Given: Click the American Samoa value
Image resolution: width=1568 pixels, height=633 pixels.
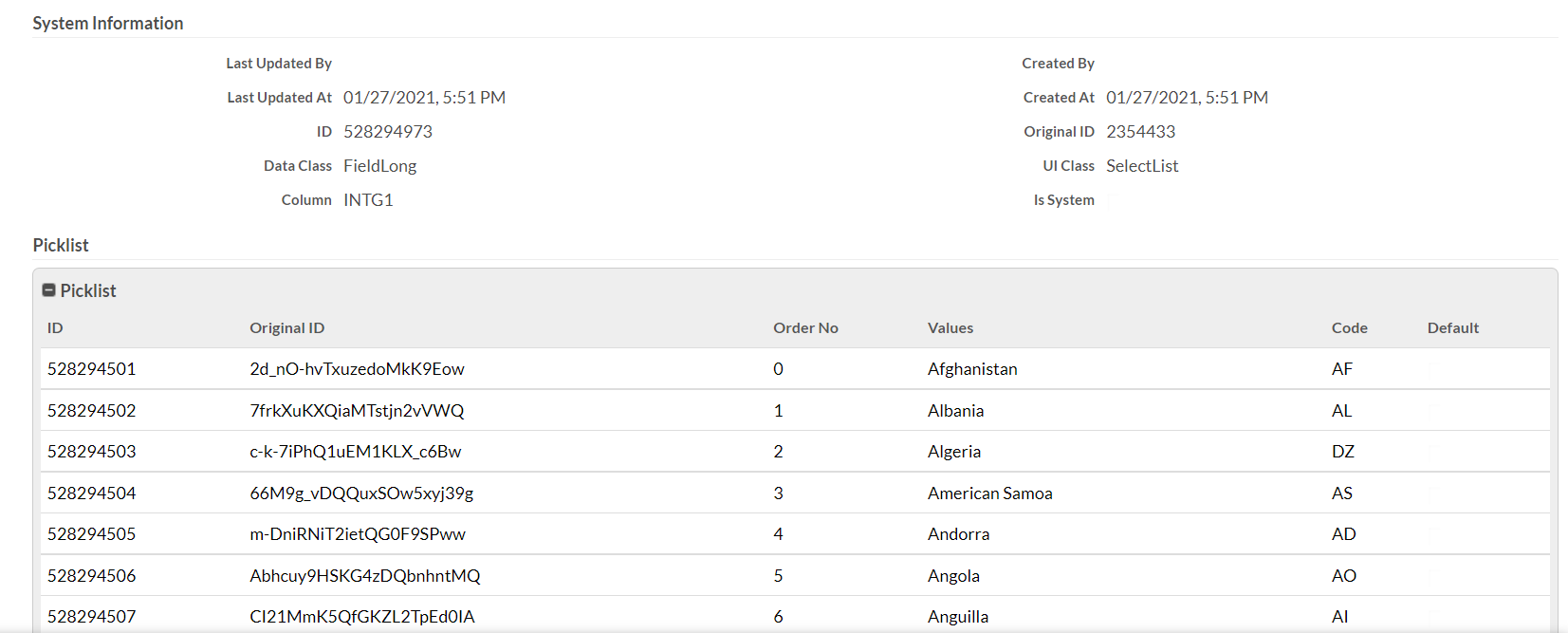Looking at the screenshot, I should (x=990, y=493).
